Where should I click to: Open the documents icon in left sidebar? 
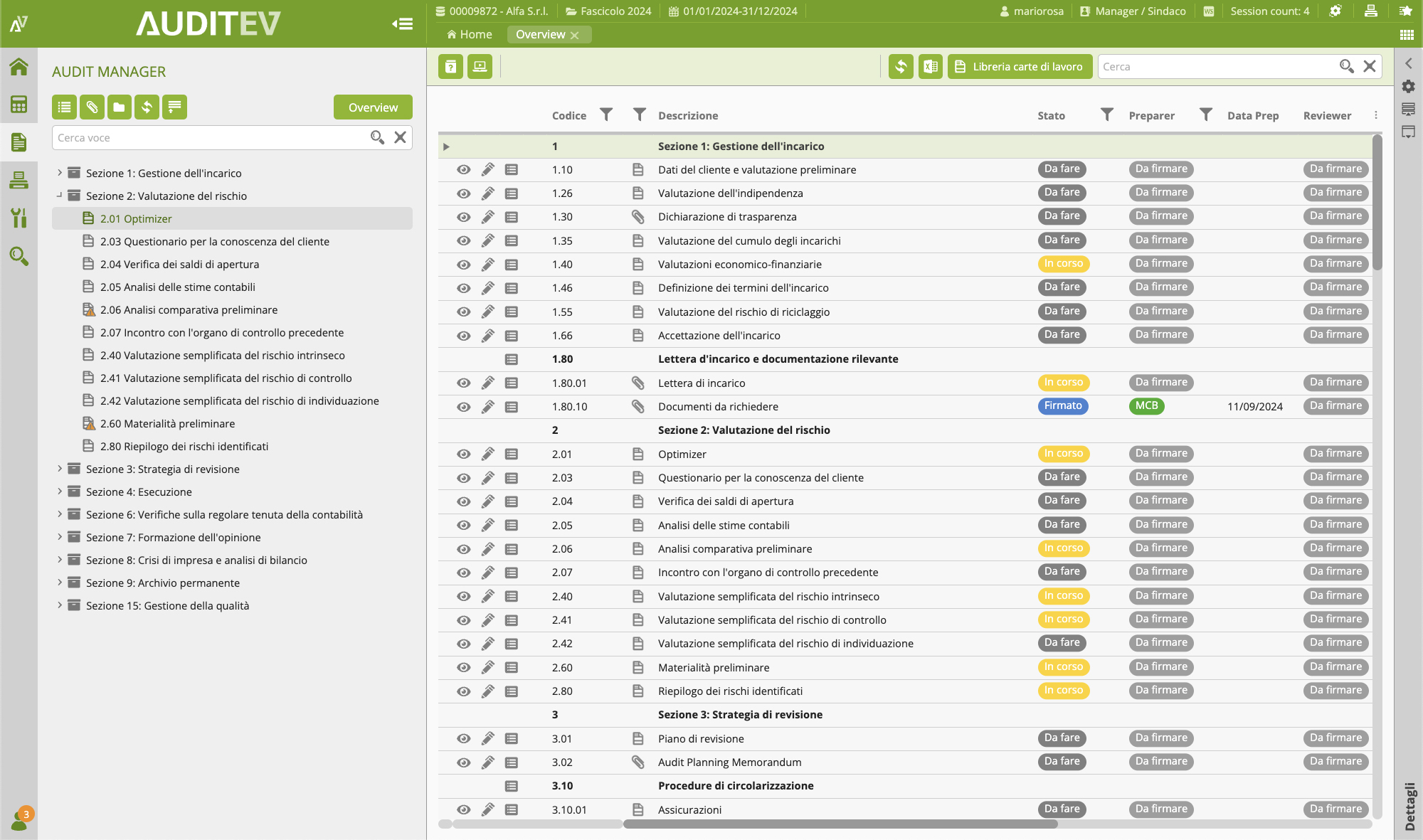(18, 142)
